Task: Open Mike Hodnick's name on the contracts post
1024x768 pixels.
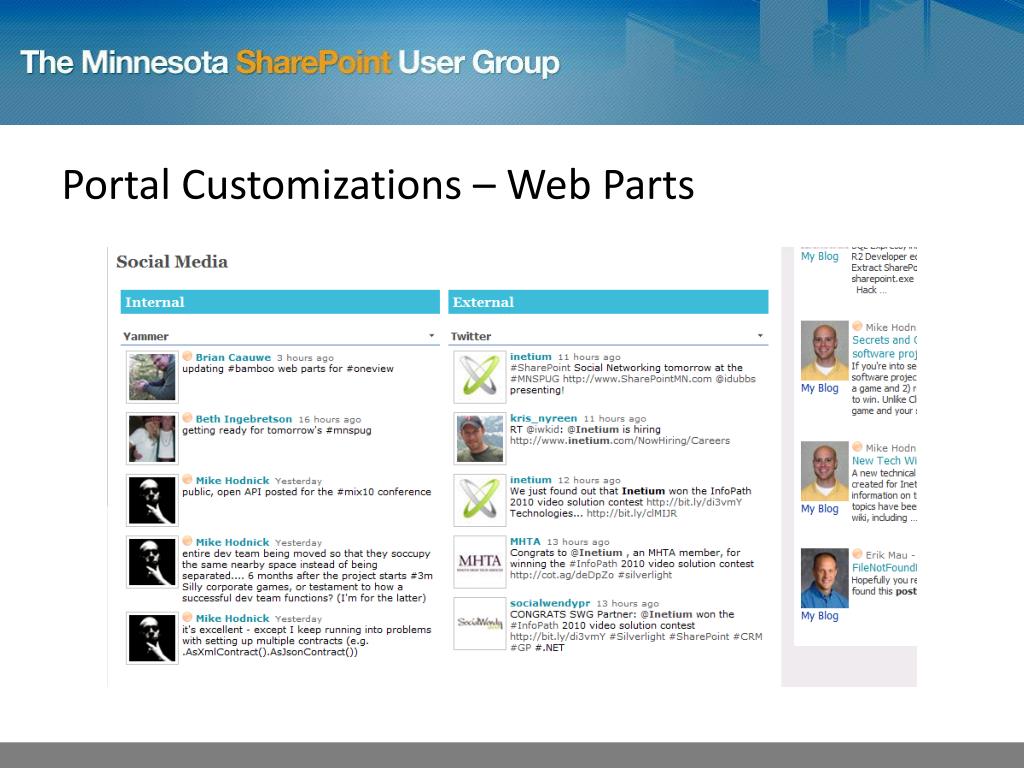Action: pyautogui.click(x=232, y=618)
